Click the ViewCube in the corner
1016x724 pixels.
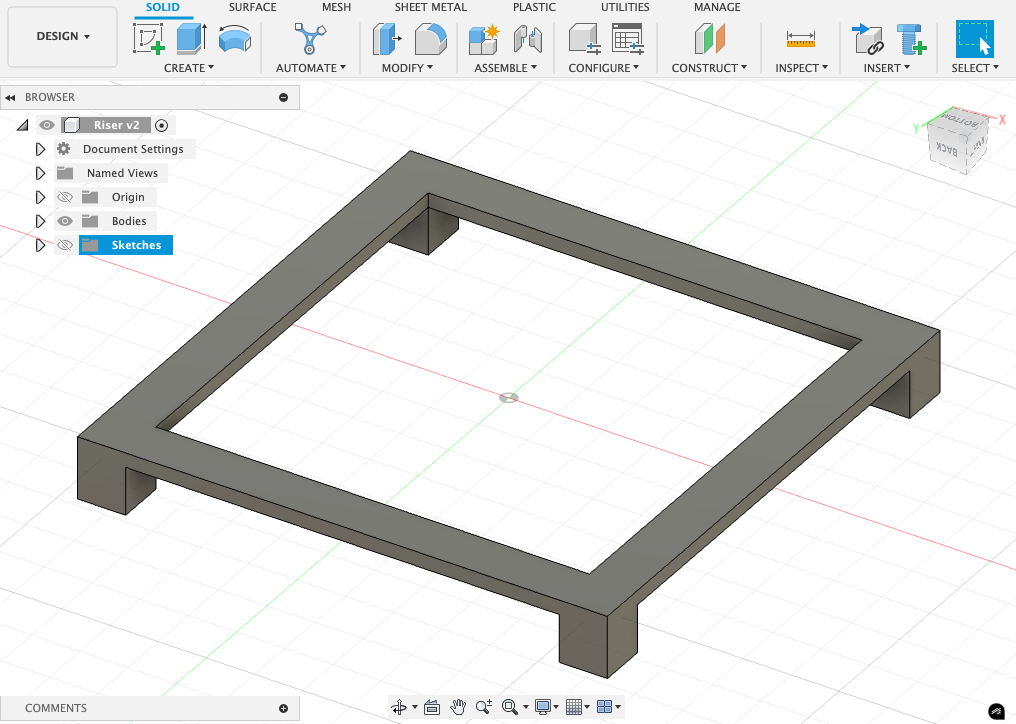(x=958, y=140)
